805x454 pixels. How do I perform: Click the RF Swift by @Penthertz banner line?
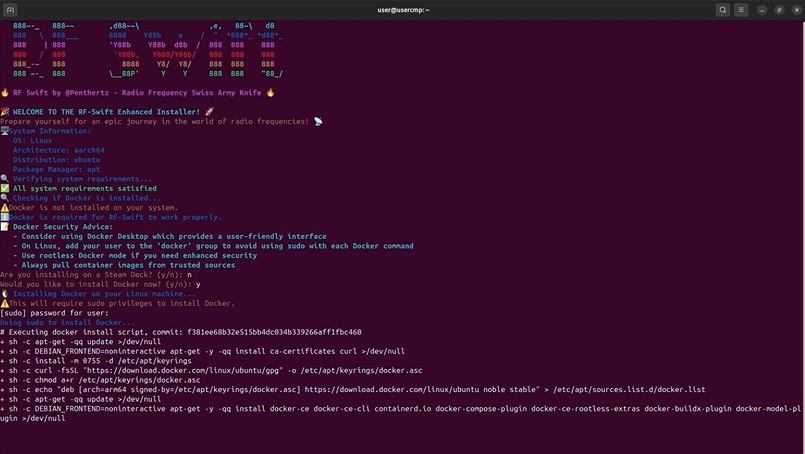[x=137, y=93]
